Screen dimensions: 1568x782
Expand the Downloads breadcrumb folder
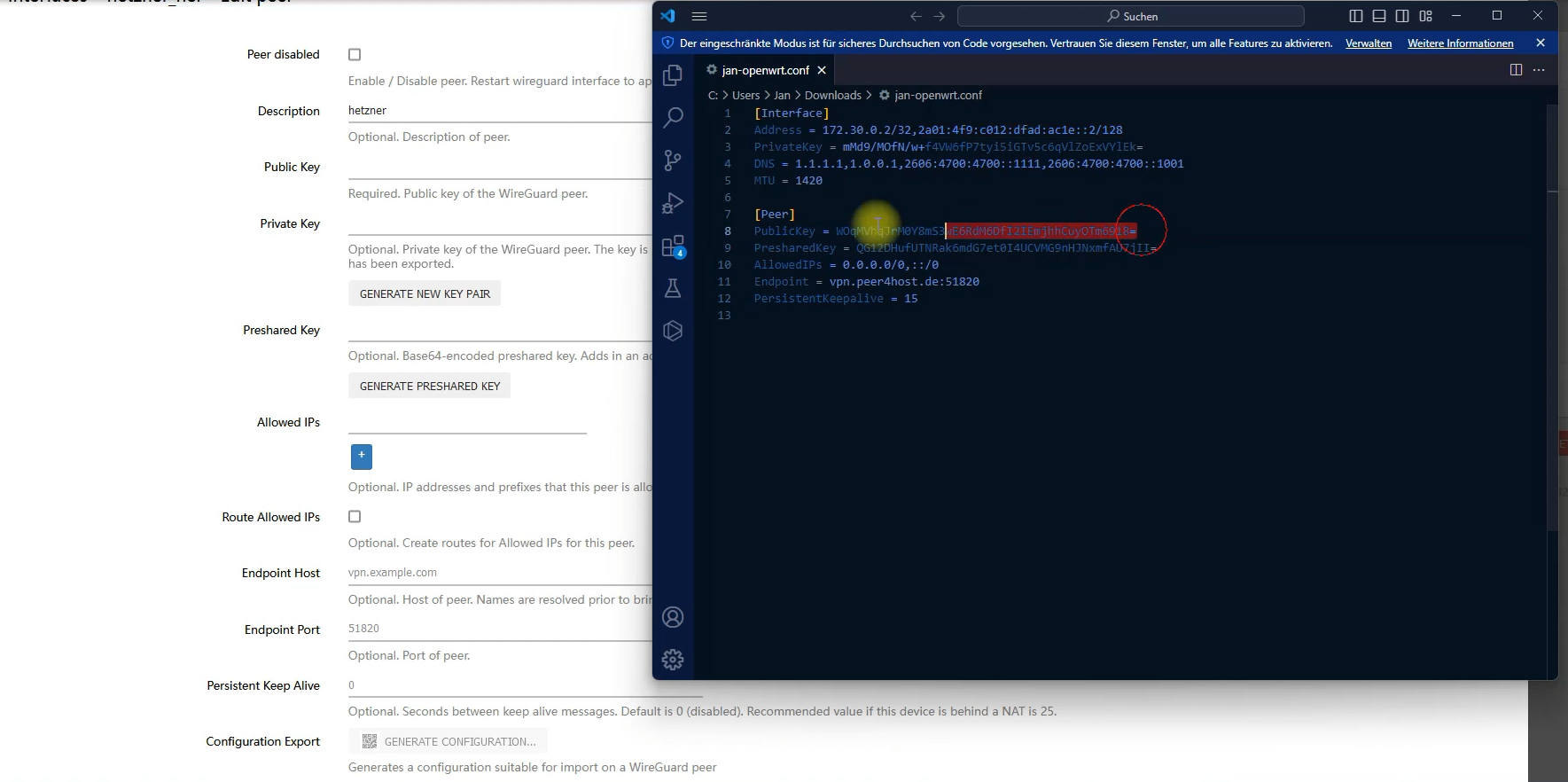tap(832, 95)
